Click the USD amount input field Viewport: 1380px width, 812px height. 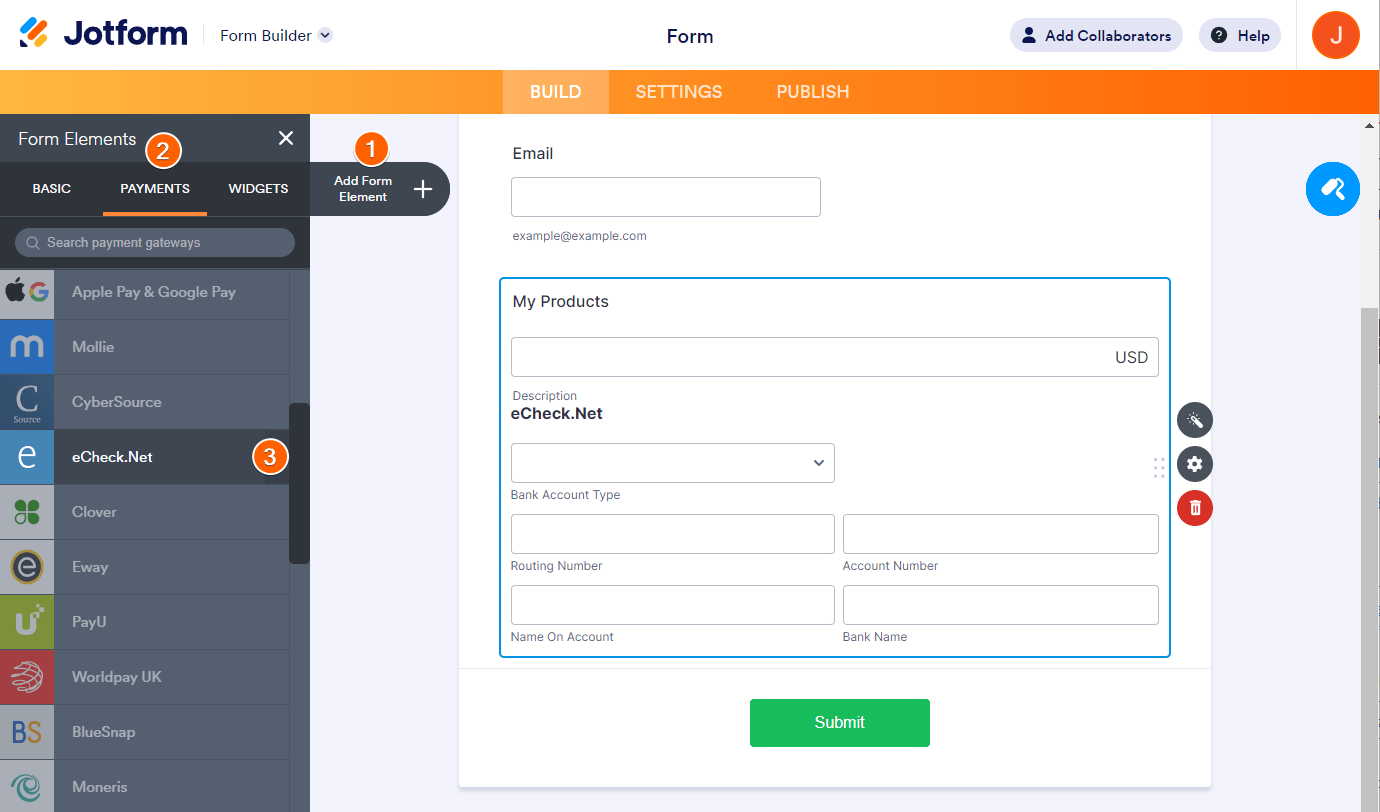click(x=835, y=357)
